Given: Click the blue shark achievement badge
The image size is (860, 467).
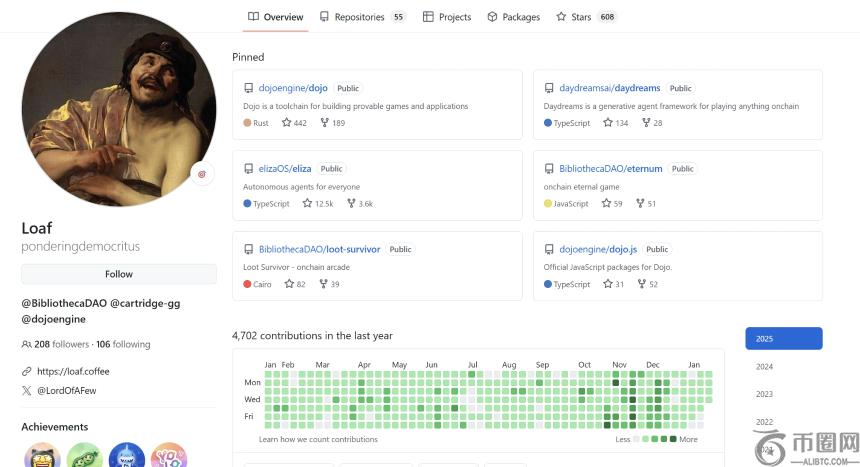Looking at the screenshot, I should tap(127, 455).
